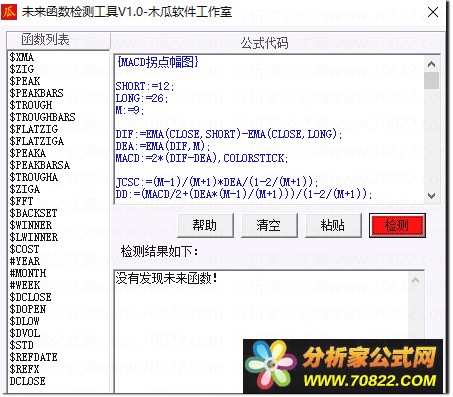This screenshot has width=453, height=397.
Task: Select $PEAKBARS in the function list
Action: coord(36,93)
